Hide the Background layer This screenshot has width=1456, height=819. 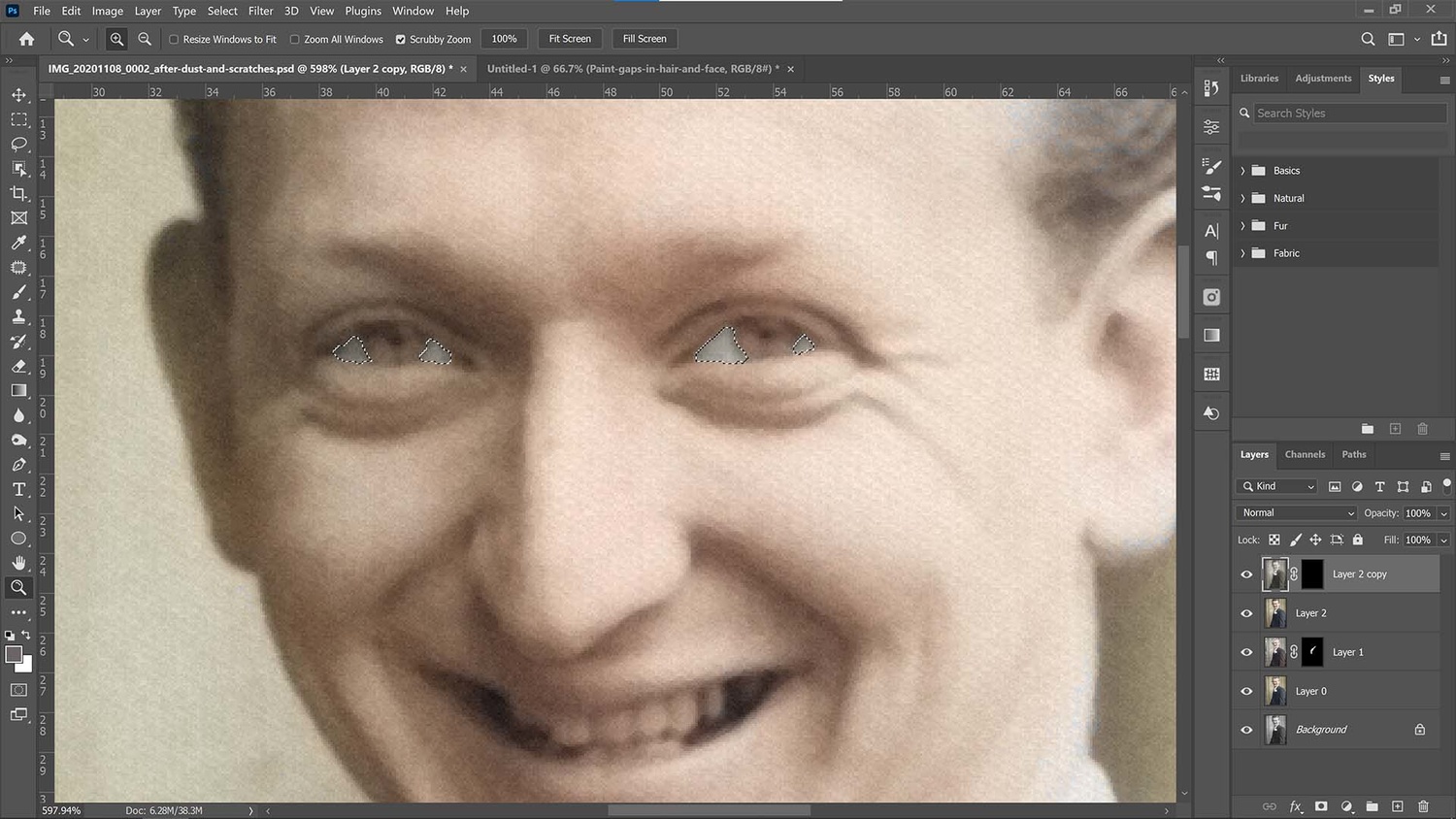coord(1246,729)
